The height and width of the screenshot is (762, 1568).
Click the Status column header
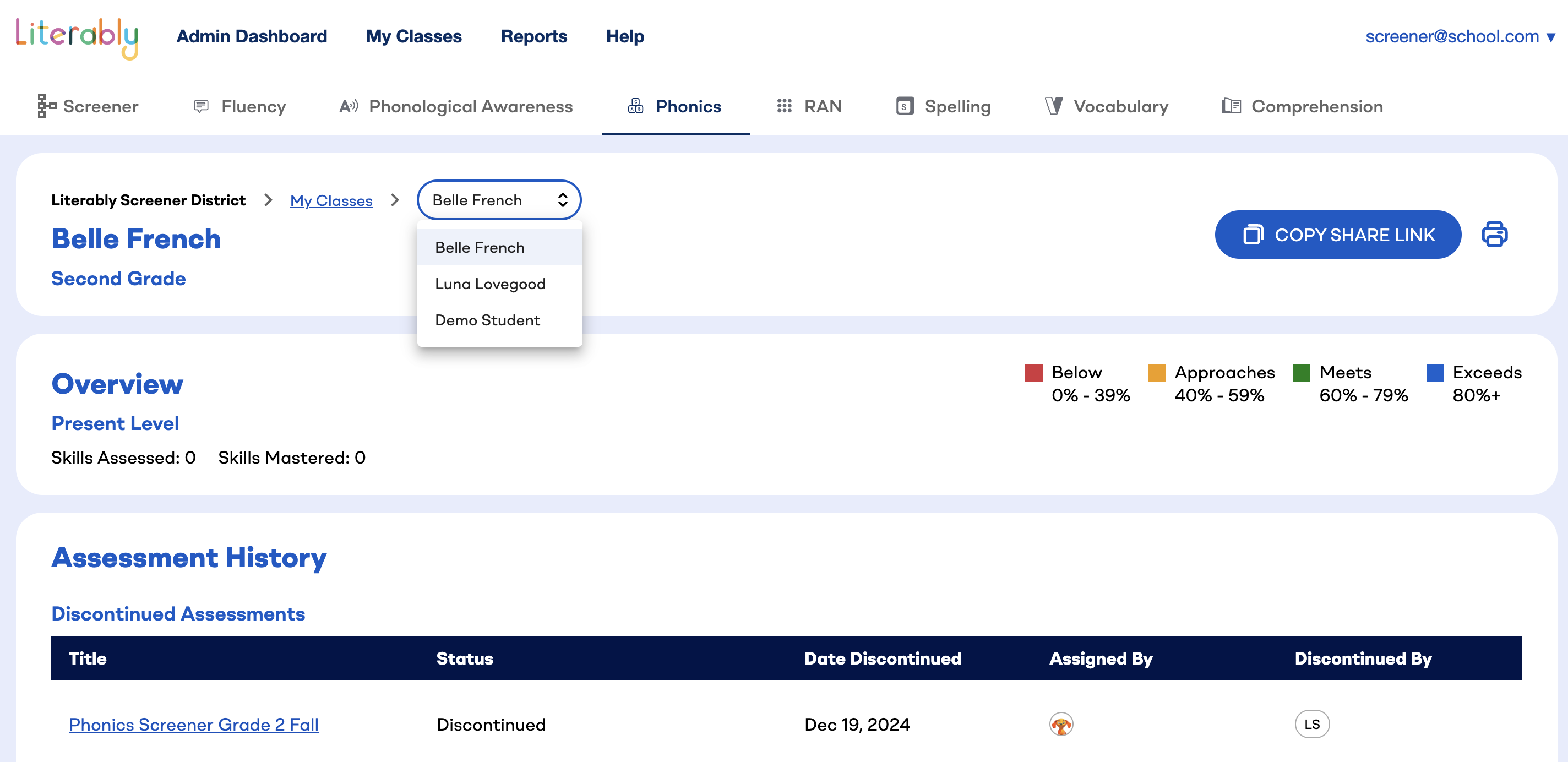(x=465, y=658)
